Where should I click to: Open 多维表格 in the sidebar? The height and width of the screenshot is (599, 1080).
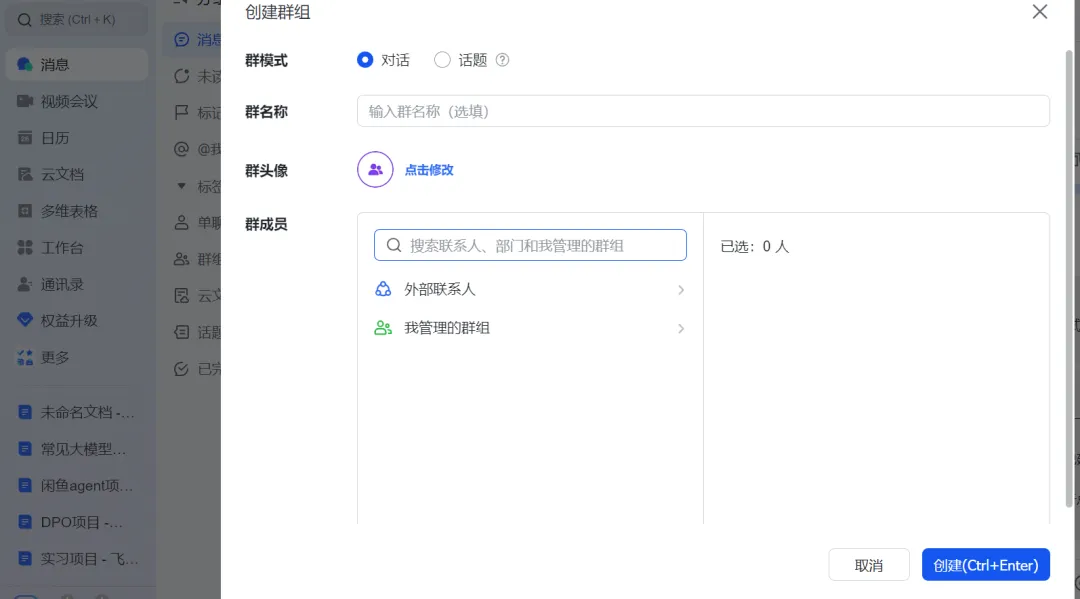tap(68, 211)
